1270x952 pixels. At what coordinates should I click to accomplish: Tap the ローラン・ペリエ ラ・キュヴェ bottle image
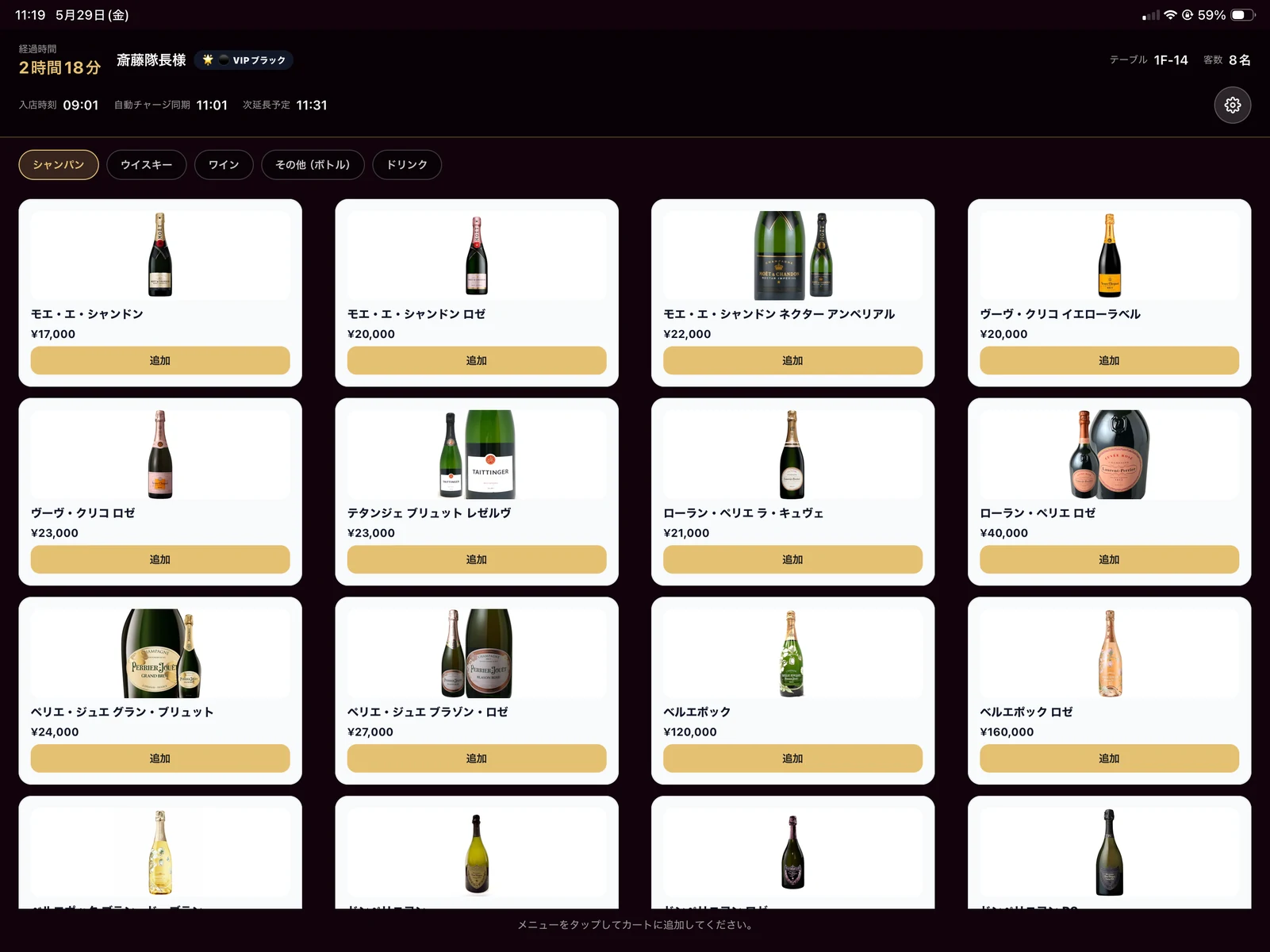pyautogui.click(x=792, y=454)
